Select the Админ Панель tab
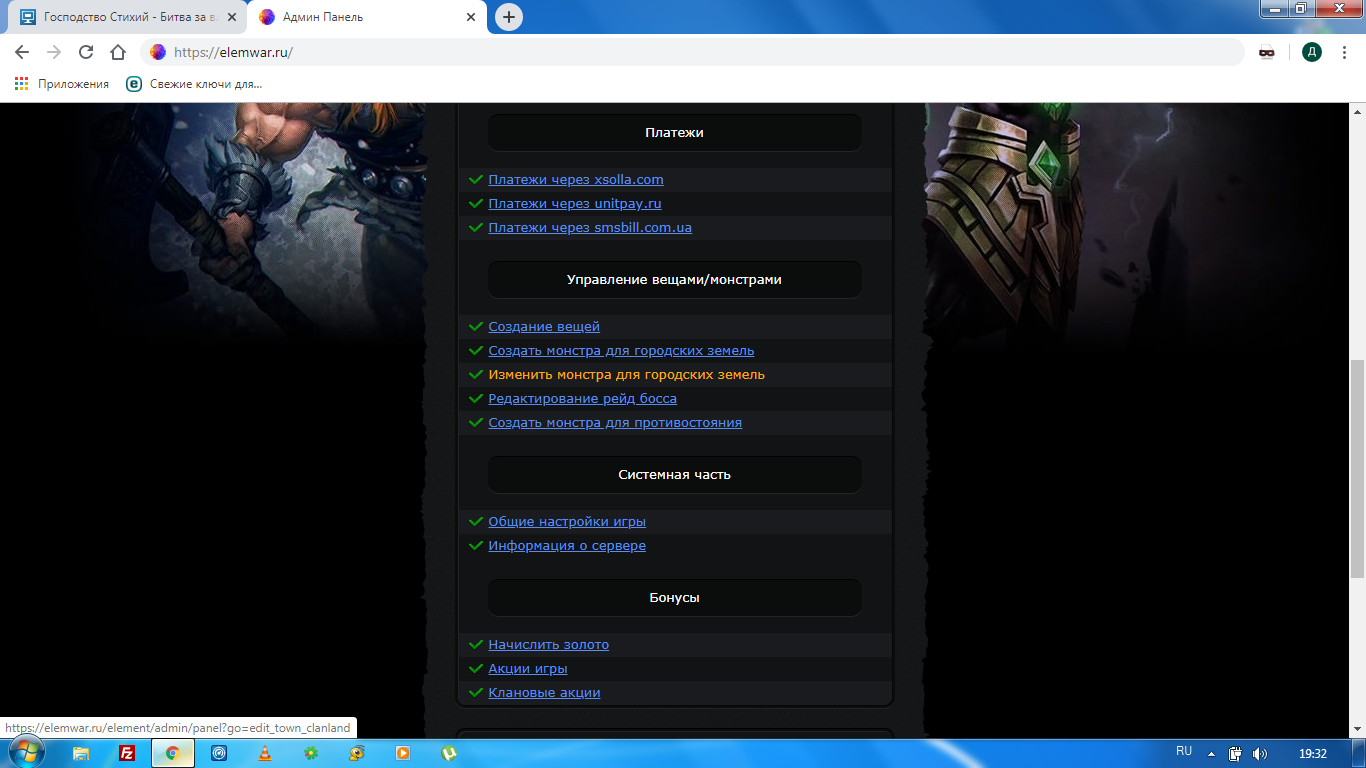Screen dimensions: 1366x768 tap(365, 17)
